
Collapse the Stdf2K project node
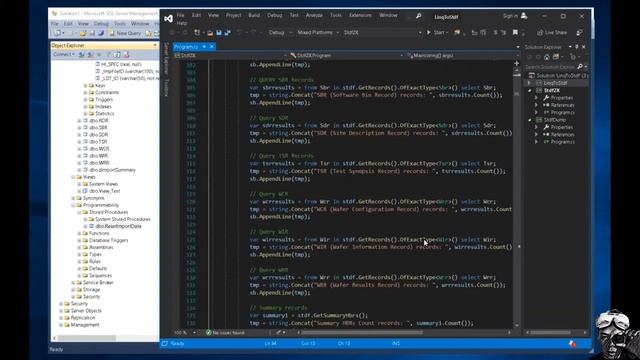click(529, 90)
